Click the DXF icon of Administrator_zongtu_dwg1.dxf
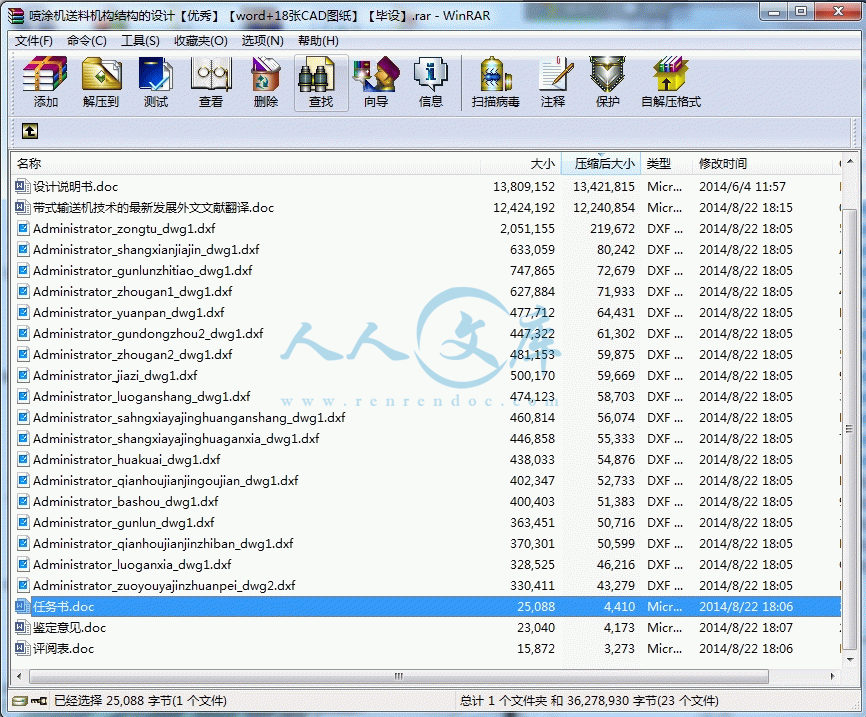This screenshot has width=866, height=717. click(x=23, y=228)
